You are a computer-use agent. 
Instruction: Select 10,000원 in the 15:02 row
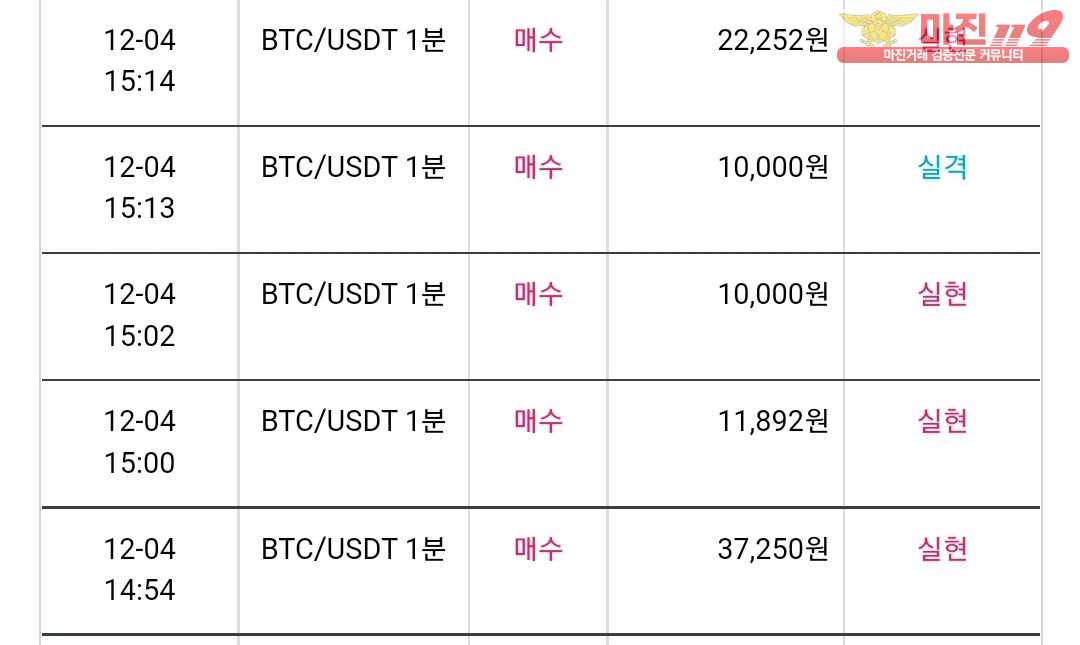point(773,294)
